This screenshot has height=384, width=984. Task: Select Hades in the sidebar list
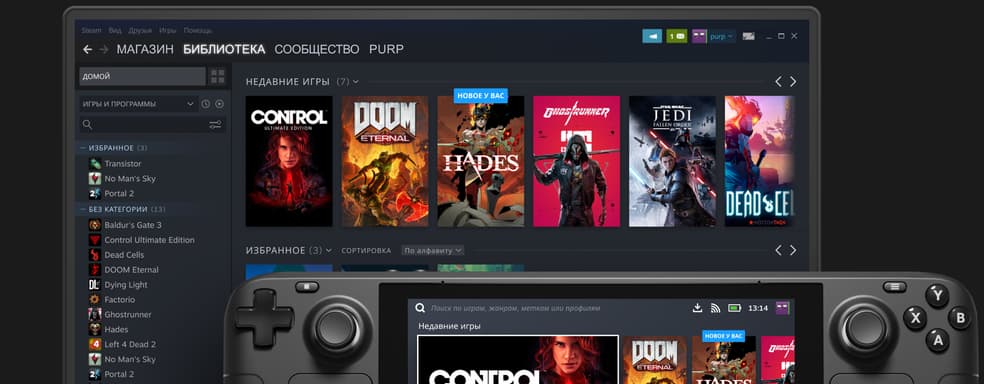[x=116, y=329]
